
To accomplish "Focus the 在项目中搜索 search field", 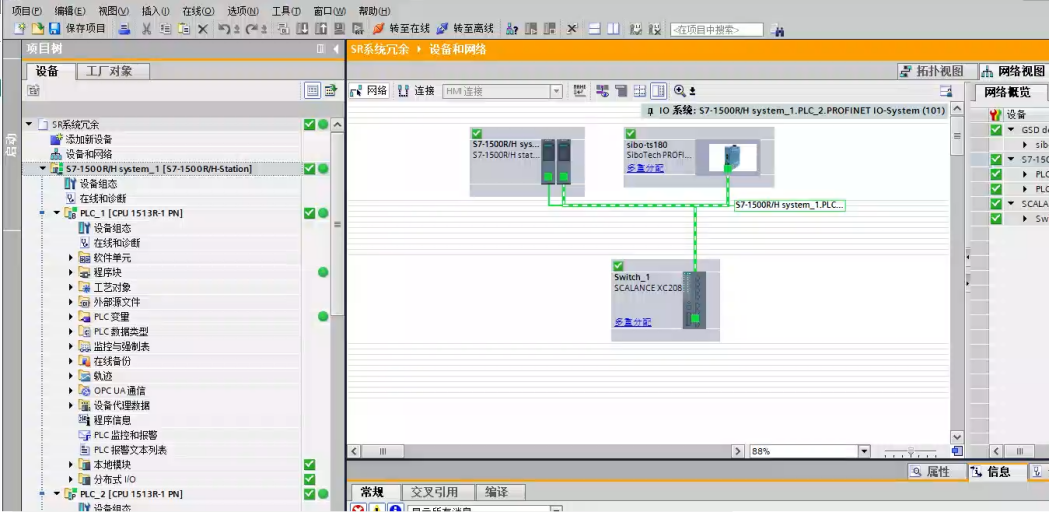I will [717, 29].
